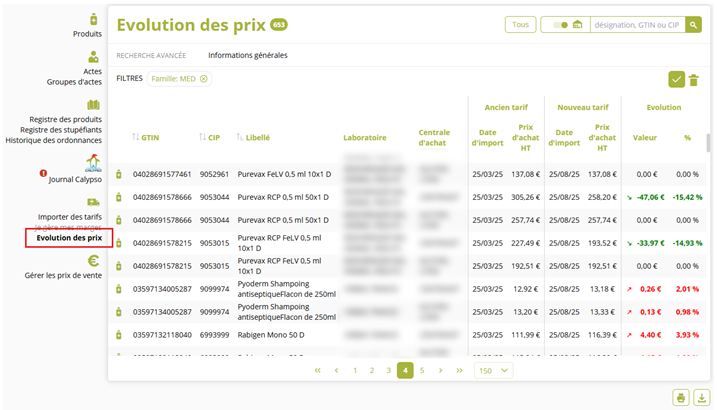Click GTIN 04028691577461 cell

click(162, 174)
